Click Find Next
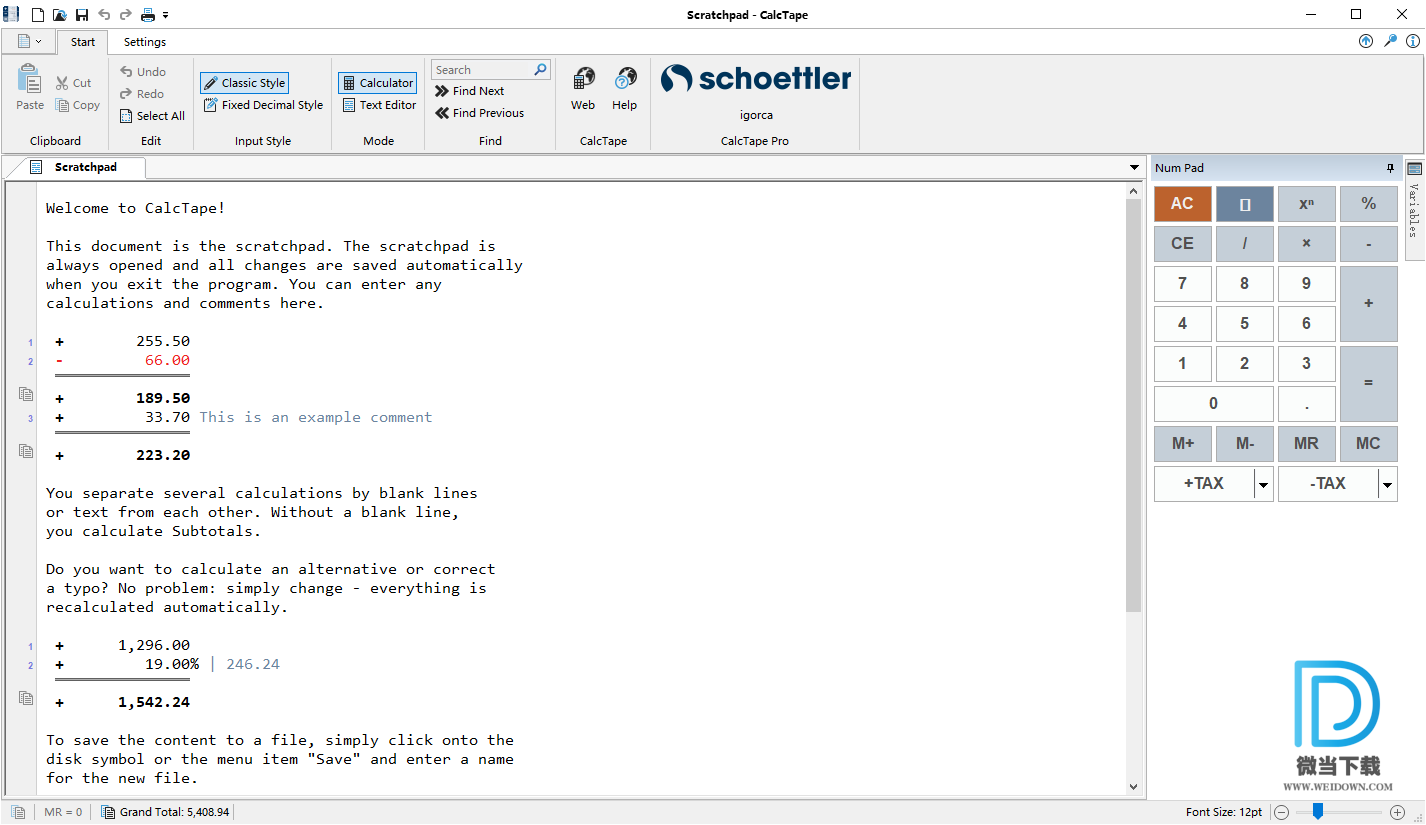1426x825 pixels. 469,91
